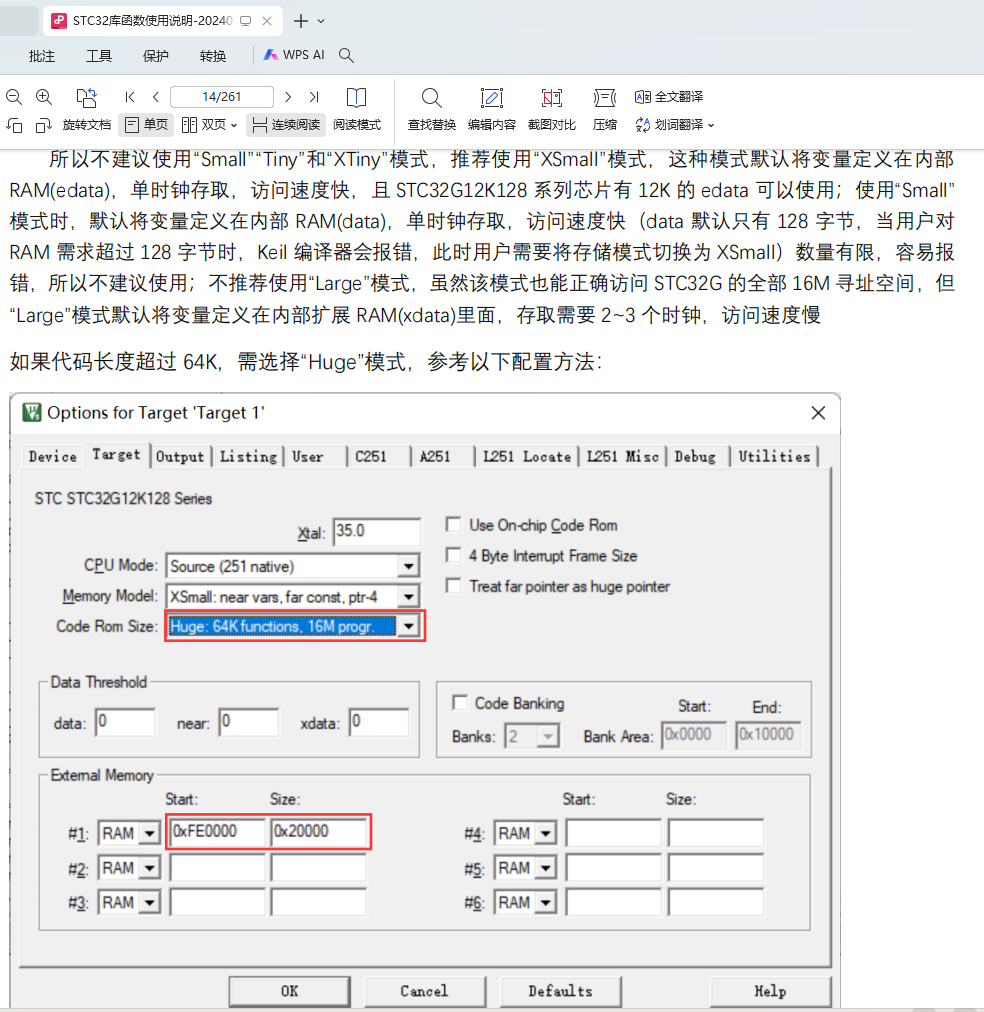Viewport: 984px width, 1012px height.
Task: Select Double Page (双页) view
Action: (210, 125)
